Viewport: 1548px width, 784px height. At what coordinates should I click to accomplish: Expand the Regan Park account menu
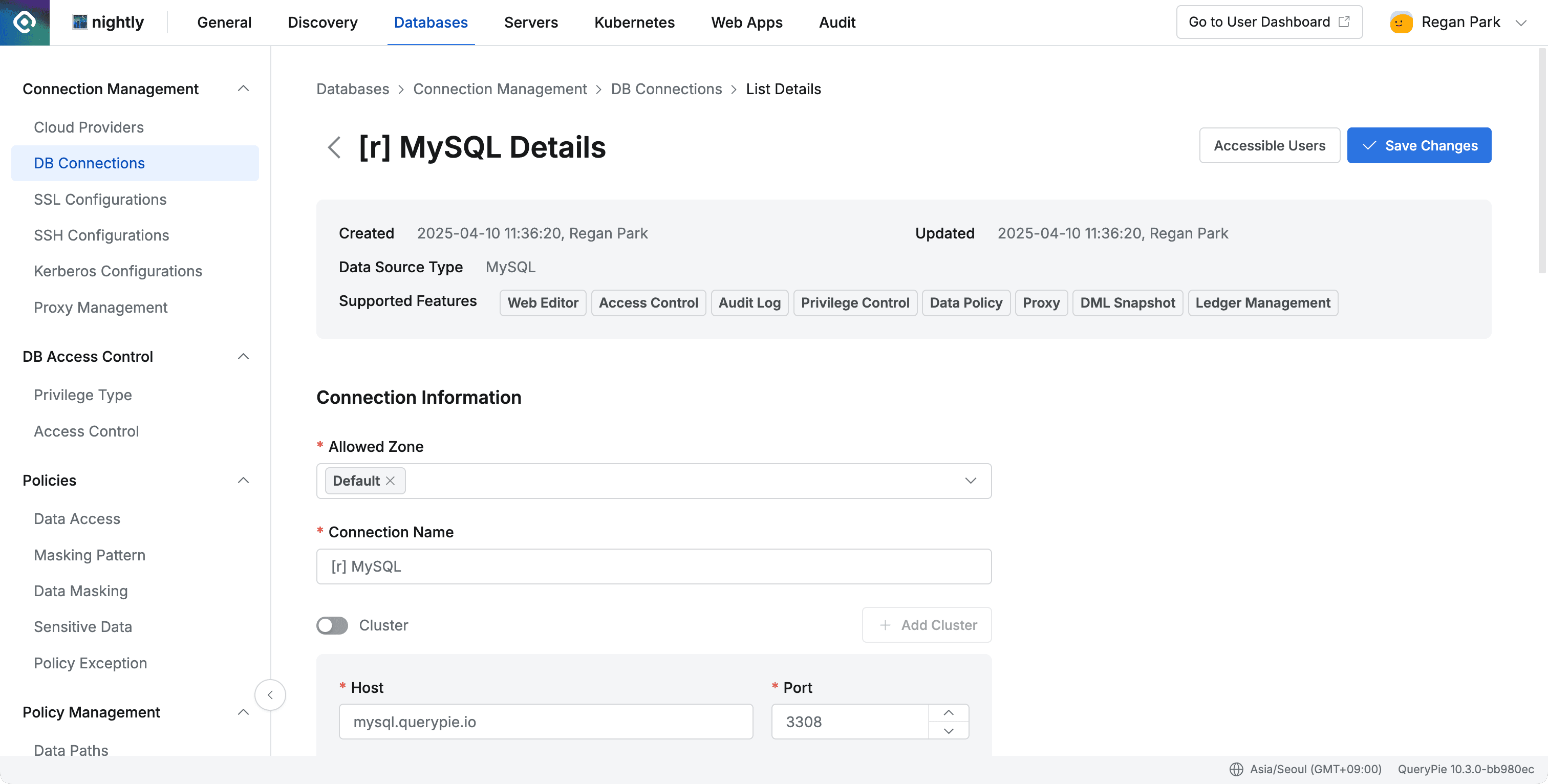tap(1522, 21)
